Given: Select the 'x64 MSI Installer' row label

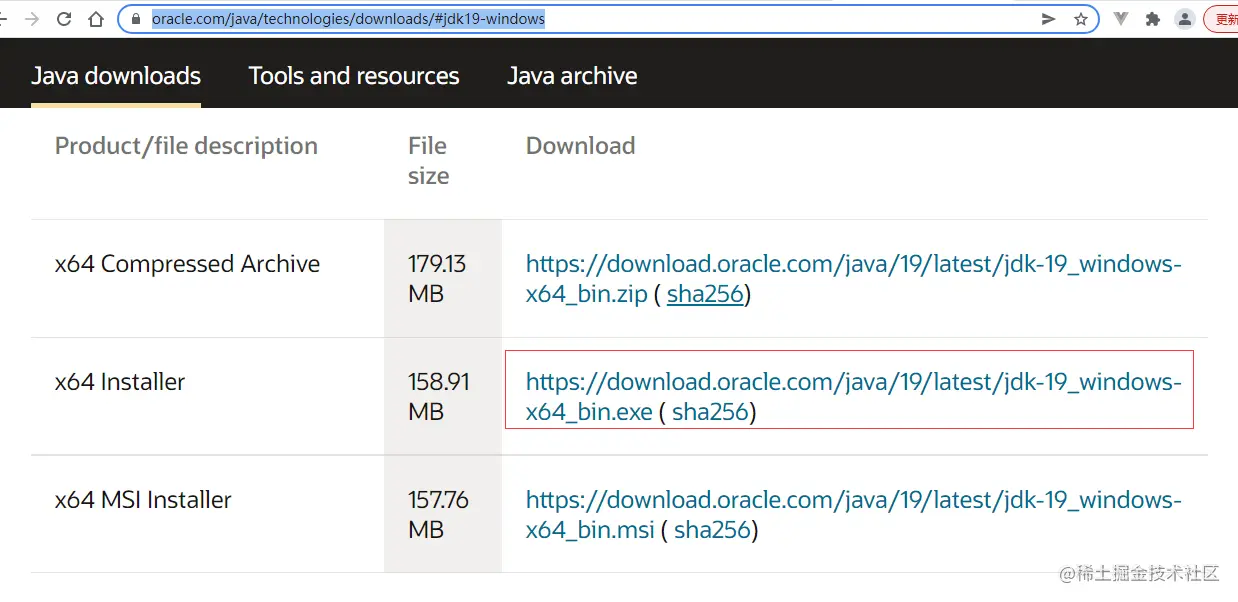Looking at the screenshot, I should [x=143, y=500].
